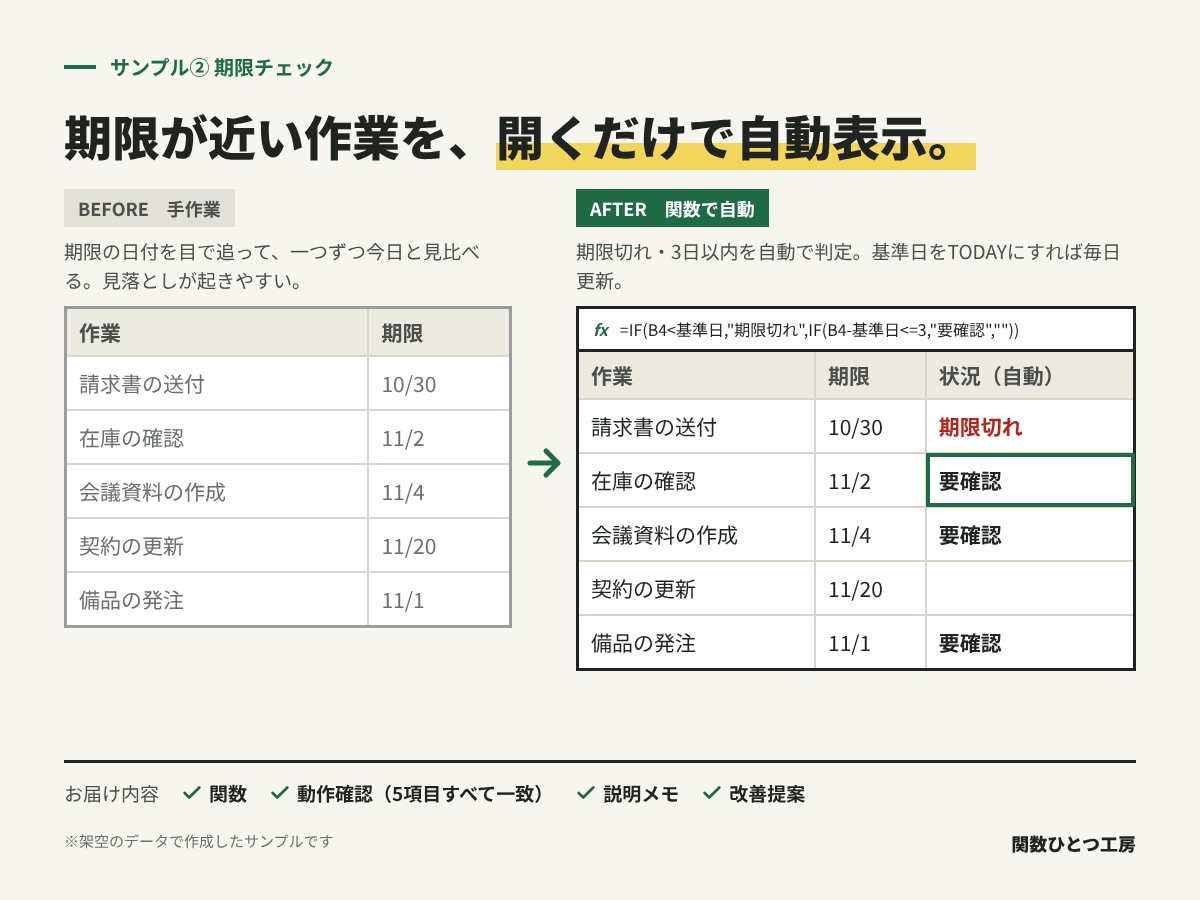
Task: Click the ※架空のデータ footnote text
Action: point(199,841)
